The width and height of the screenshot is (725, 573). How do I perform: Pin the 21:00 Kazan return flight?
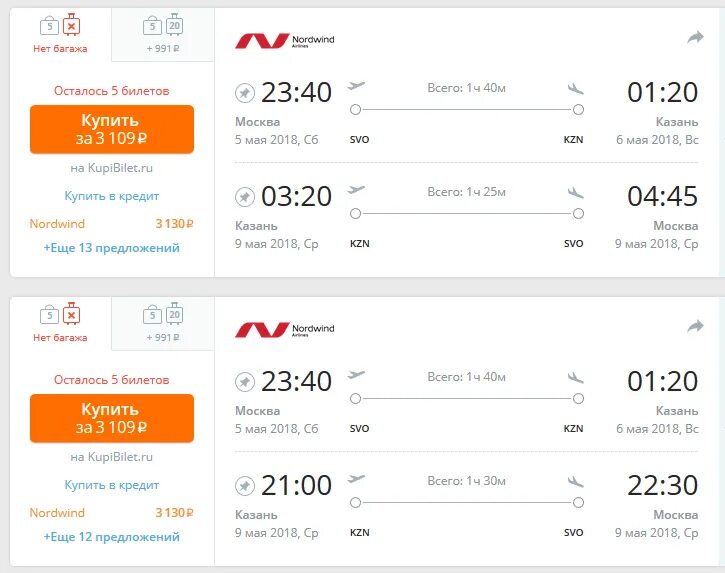[245, 486]
